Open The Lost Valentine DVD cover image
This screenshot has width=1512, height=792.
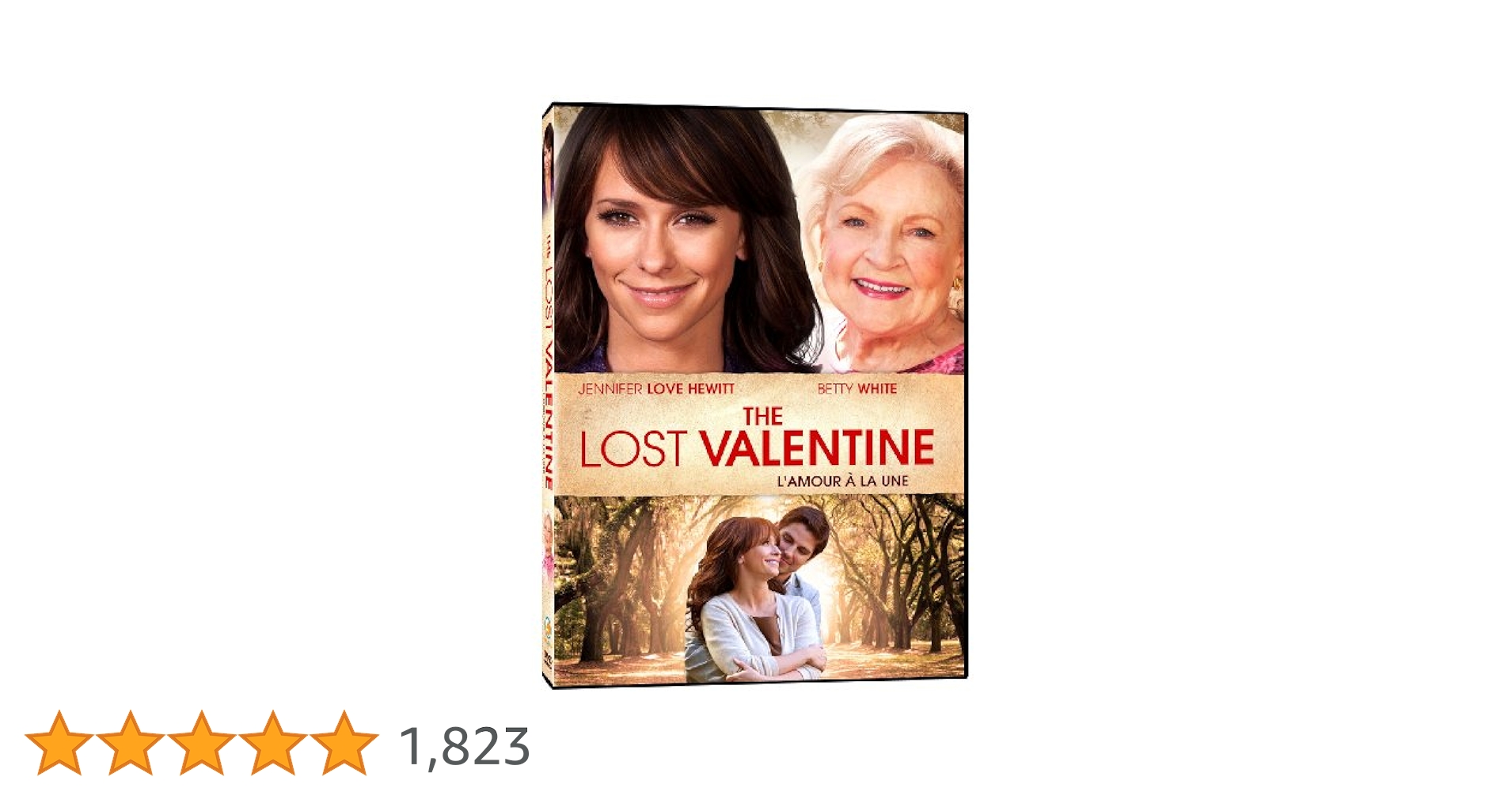[754, 395]
